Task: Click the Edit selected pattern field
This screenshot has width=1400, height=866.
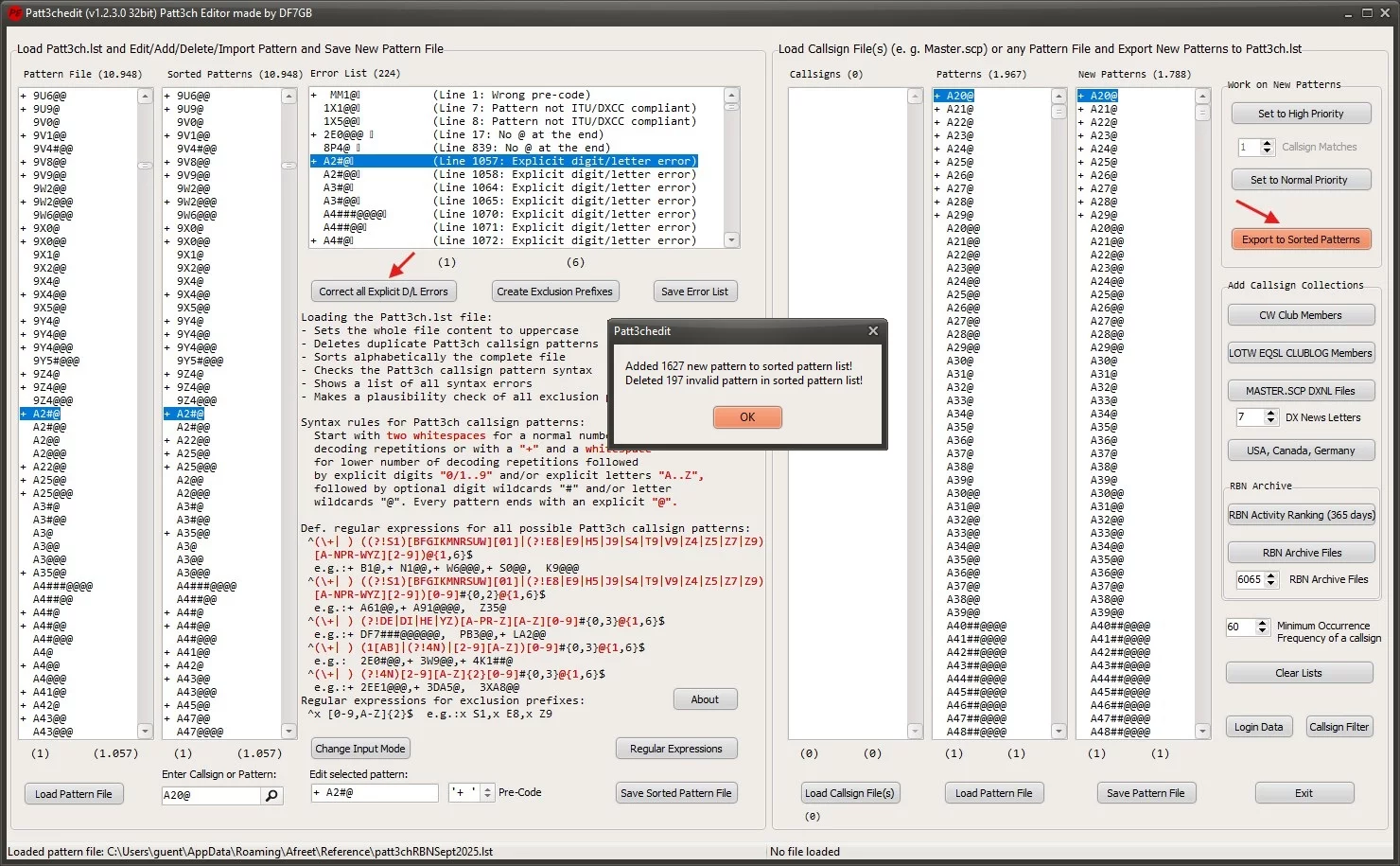Action: pyautogui.click(x=375, y=793)
